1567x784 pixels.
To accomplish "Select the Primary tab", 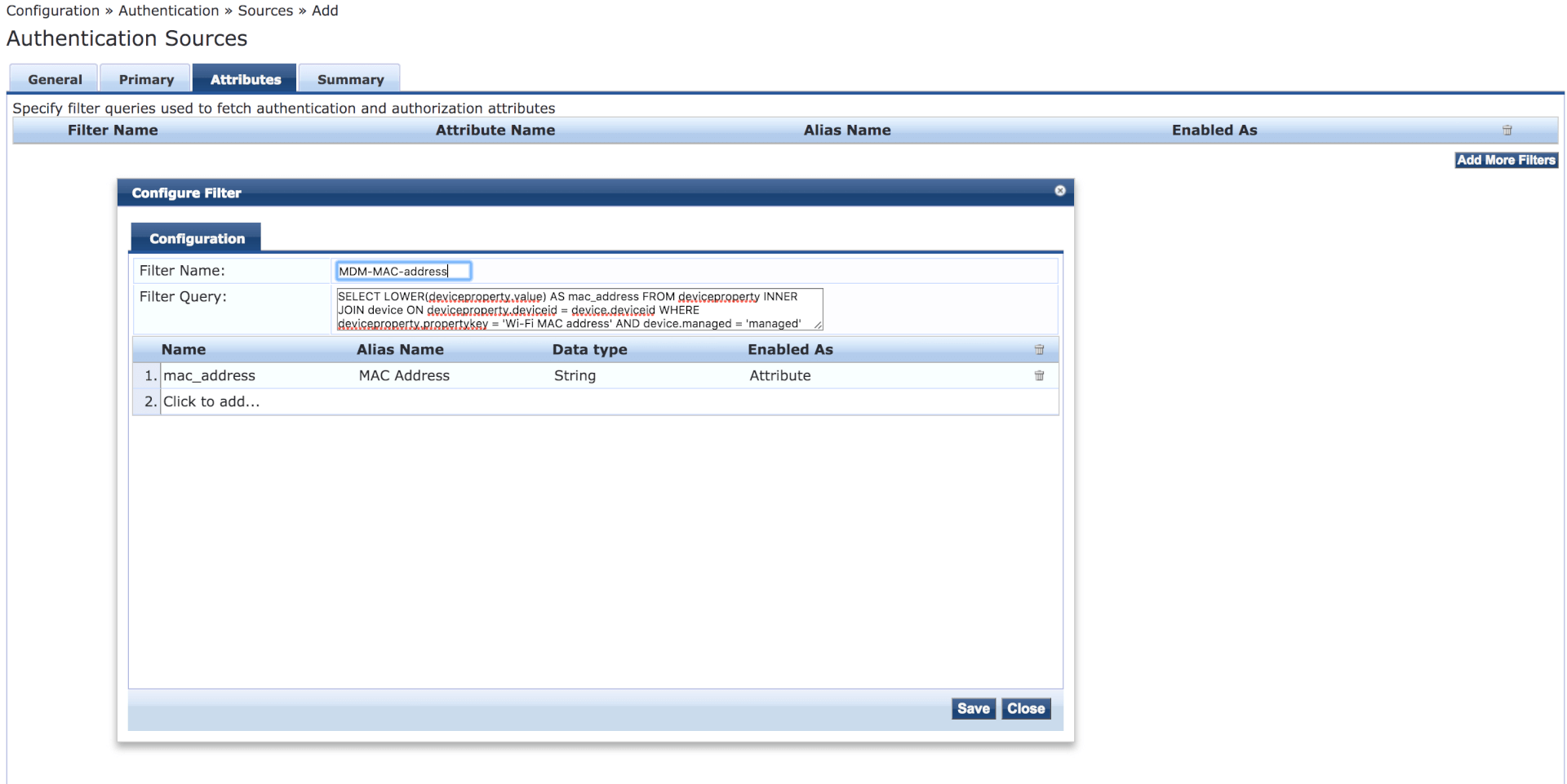I will 144,78.
